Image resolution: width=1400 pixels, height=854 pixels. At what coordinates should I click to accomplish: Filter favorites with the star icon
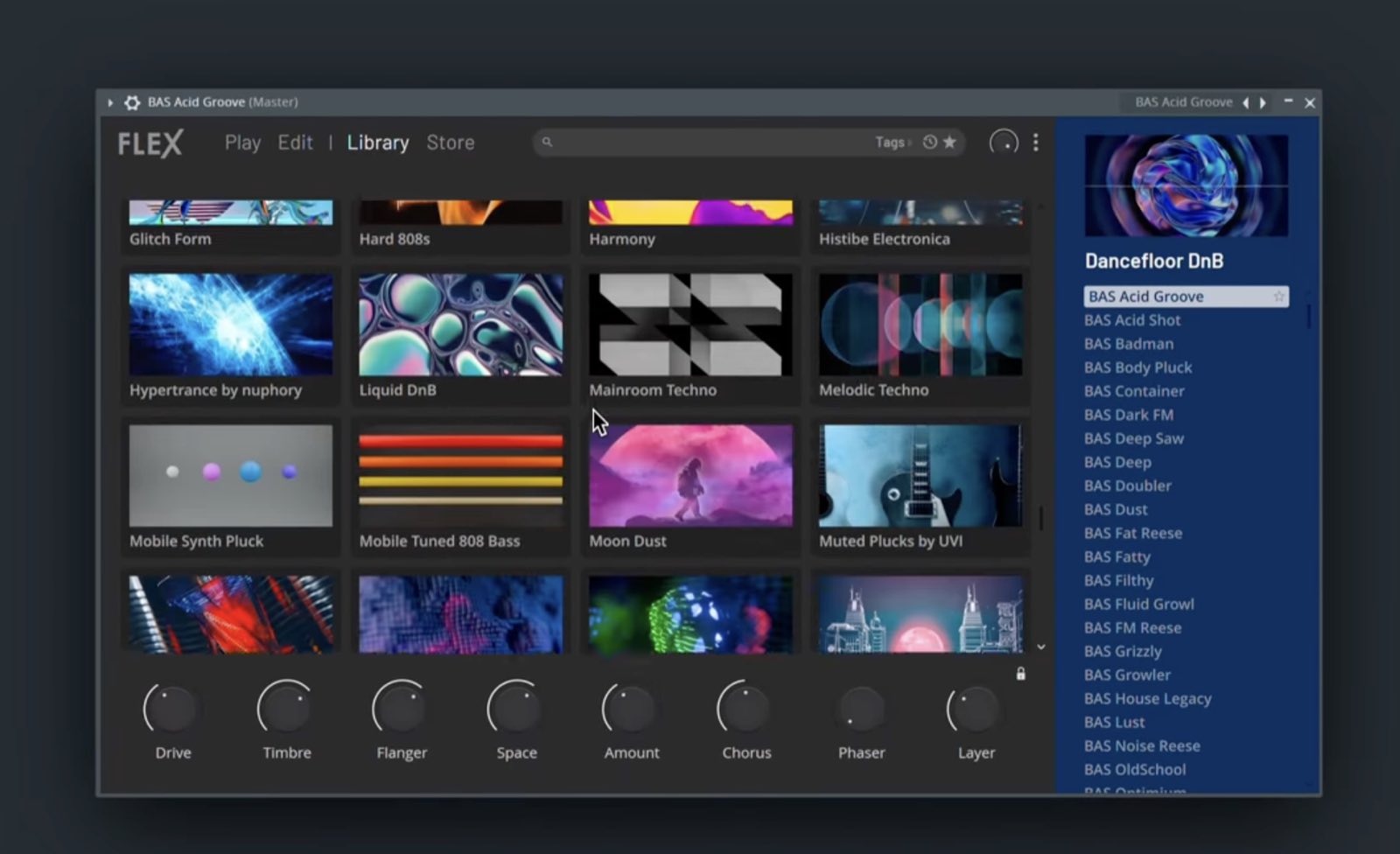coord(949,142)
